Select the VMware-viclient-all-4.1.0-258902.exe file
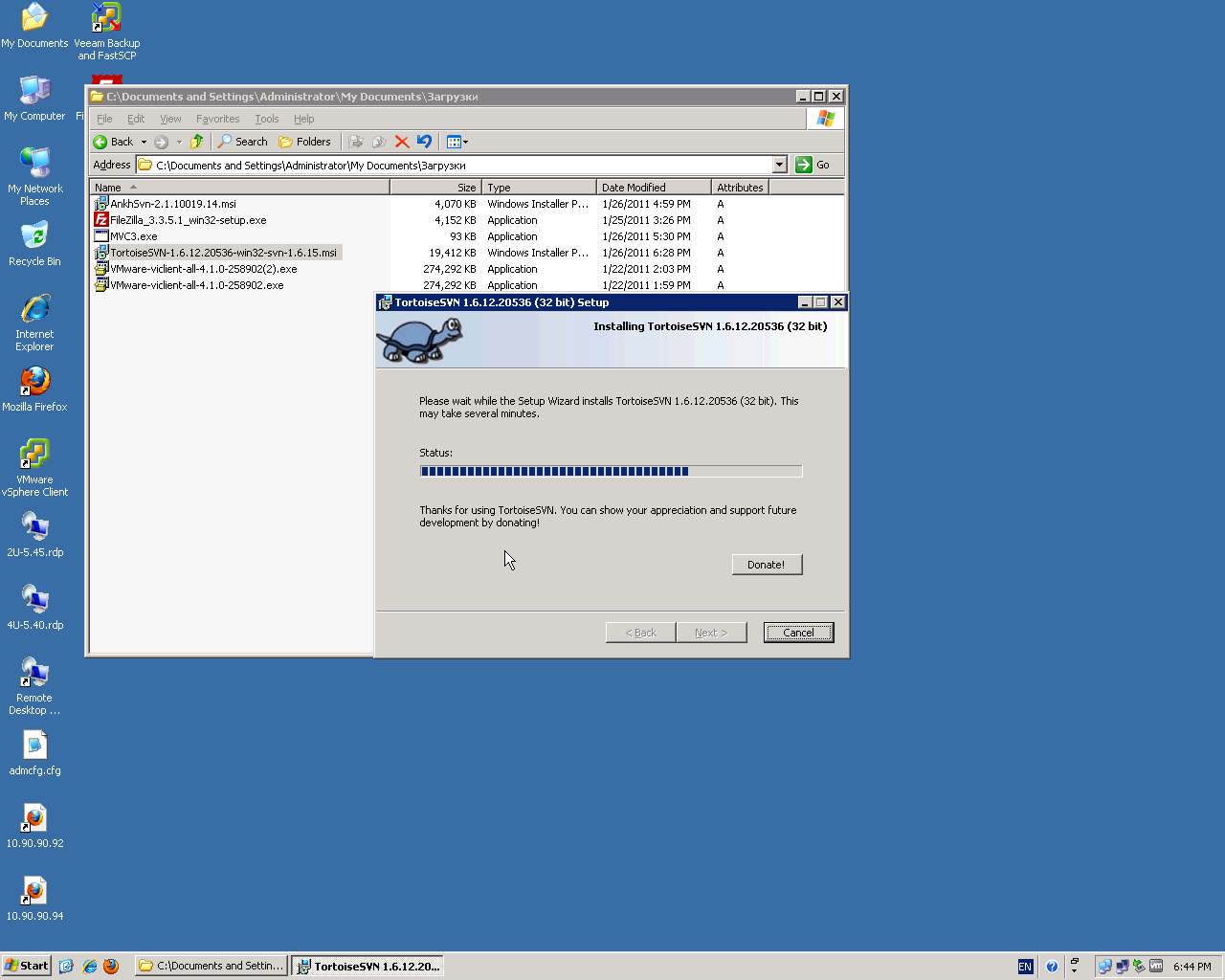This screenshot has width=1225, height=980. pos(189,285)
